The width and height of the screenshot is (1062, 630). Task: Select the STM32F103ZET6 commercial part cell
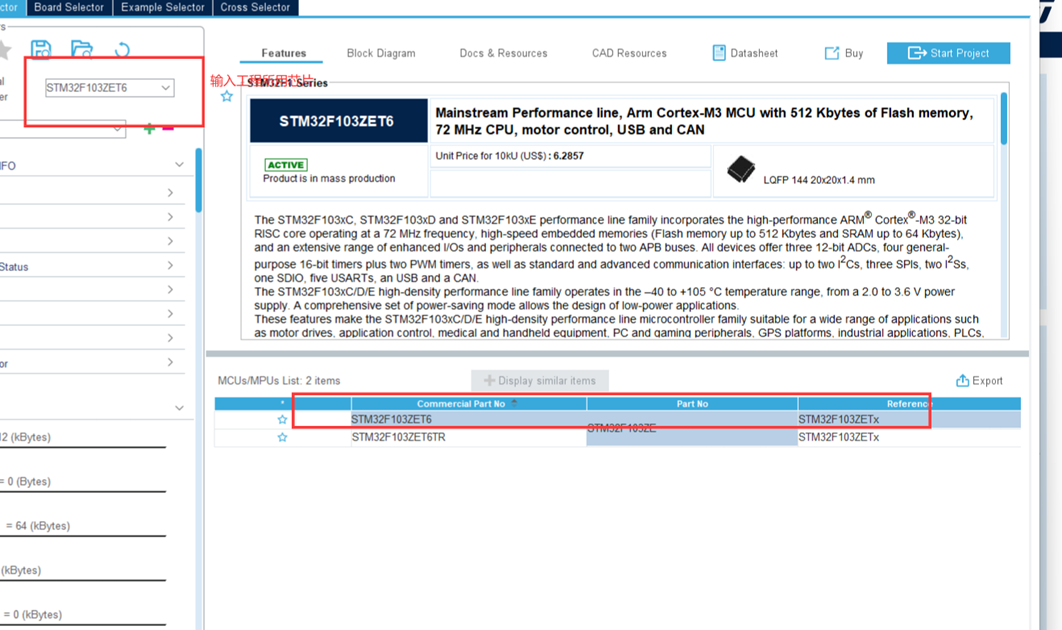click(x=468, y=419)
